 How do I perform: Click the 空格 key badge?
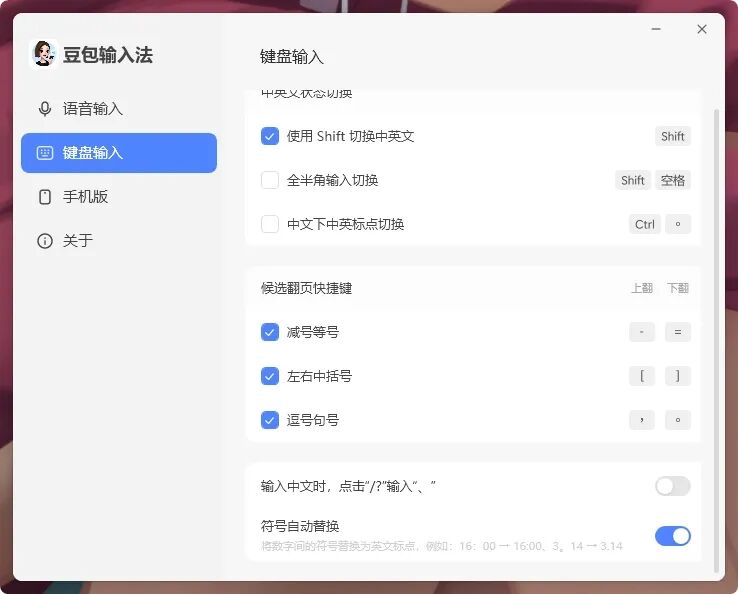click(673, 180)
